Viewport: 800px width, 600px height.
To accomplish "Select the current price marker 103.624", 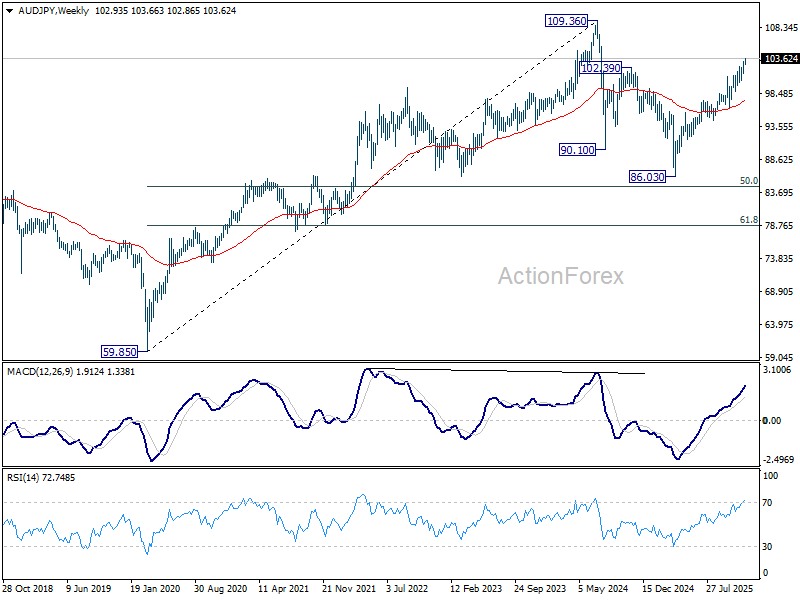I will click(x=780, y=59).
